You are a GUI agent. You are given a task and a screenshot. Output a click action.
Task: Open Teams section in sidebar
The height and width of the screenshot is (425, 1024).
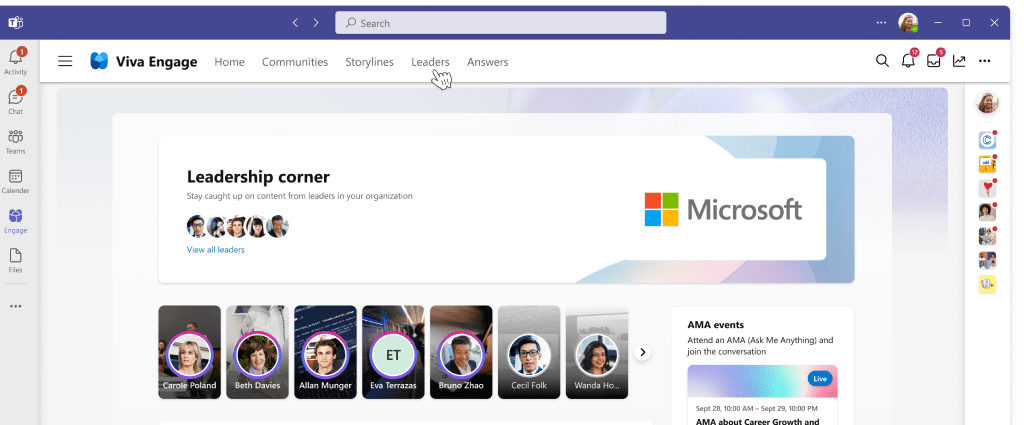point(16,141)
